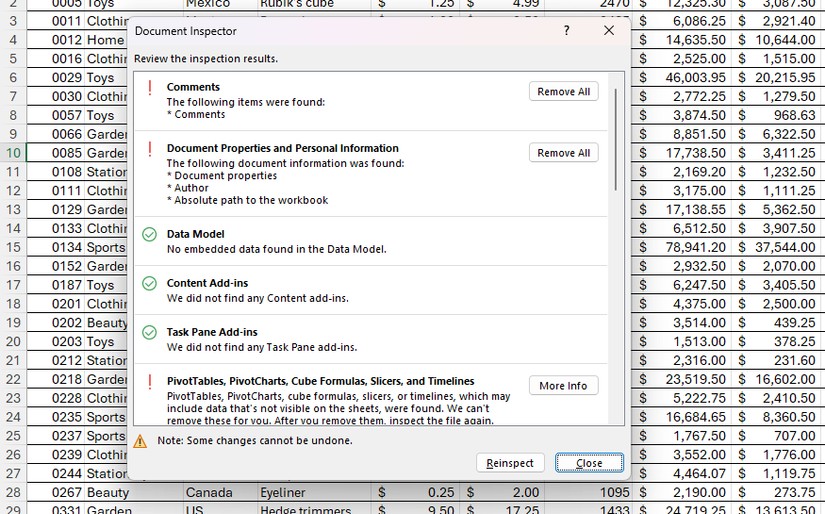Click the value 46,003.95 in the sheet
825x514 pixels.
tap(695, 77)
